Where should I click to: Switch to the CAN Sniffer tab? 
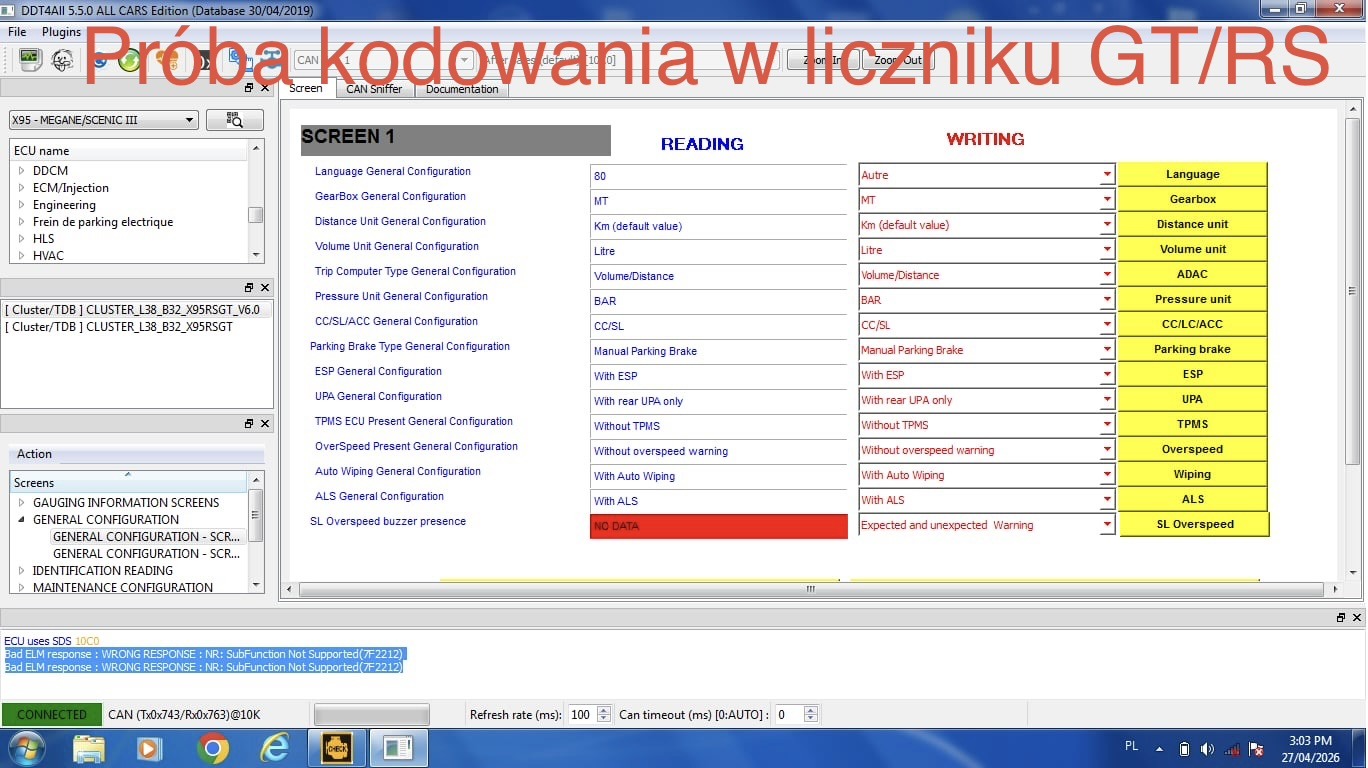[x=374, y=89]
